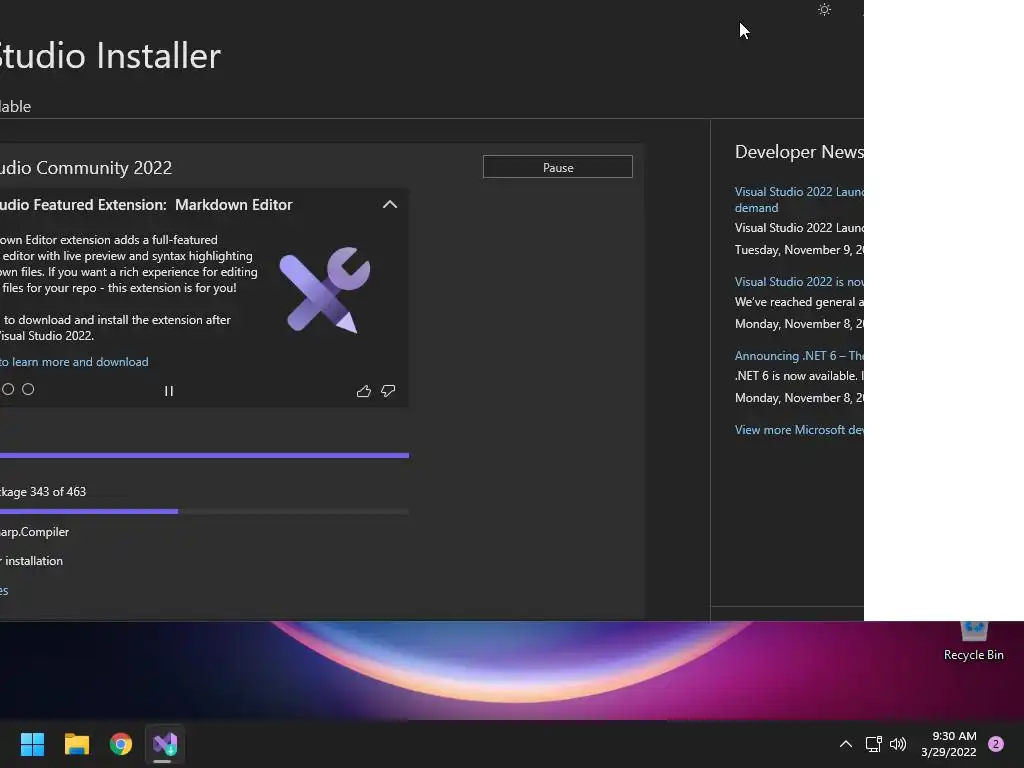Open volume control tray icon
This screenshot has height=768, width=1024.
898,744
